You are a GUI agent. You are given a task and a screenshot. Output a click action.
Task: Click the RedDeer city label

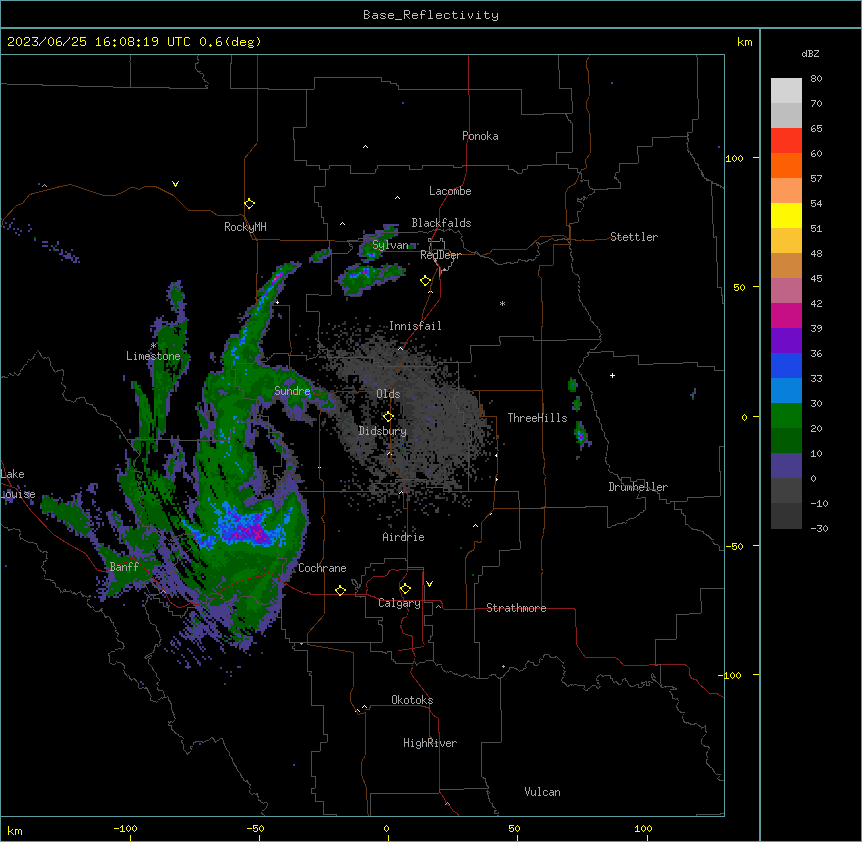(440, 255)
